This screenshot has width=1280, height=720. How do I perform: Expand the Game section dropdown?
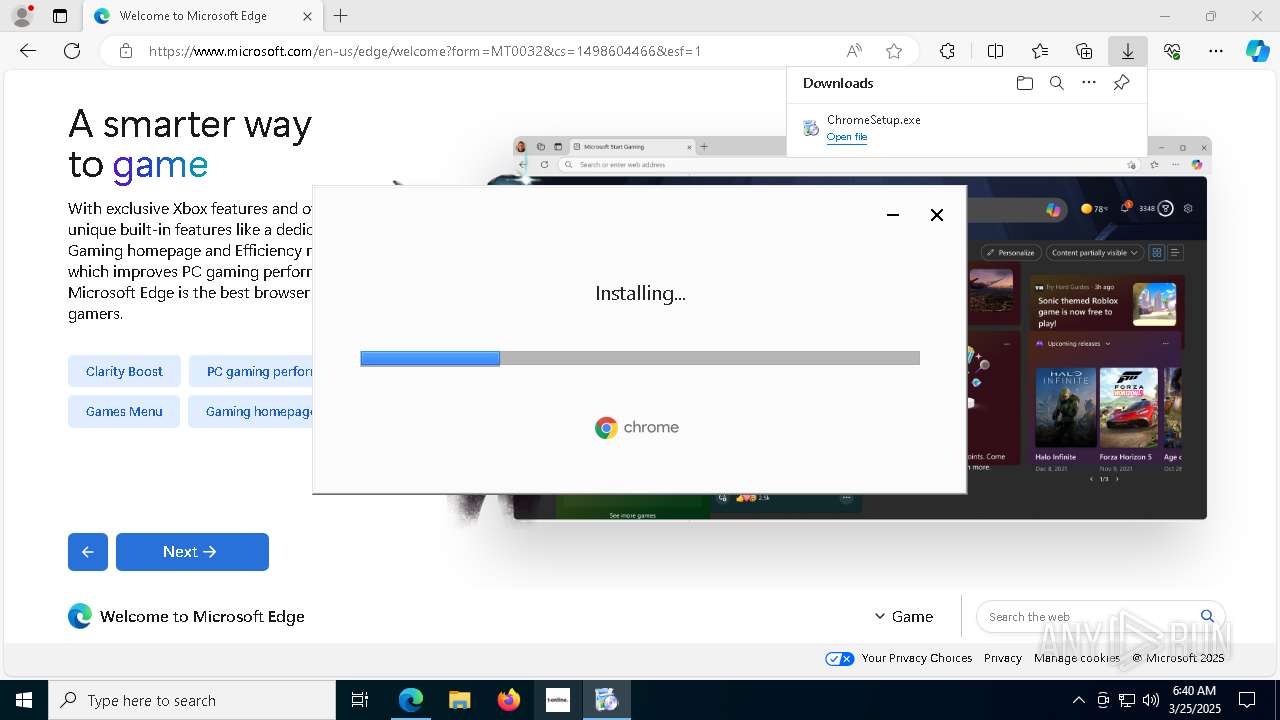[903, 617]
